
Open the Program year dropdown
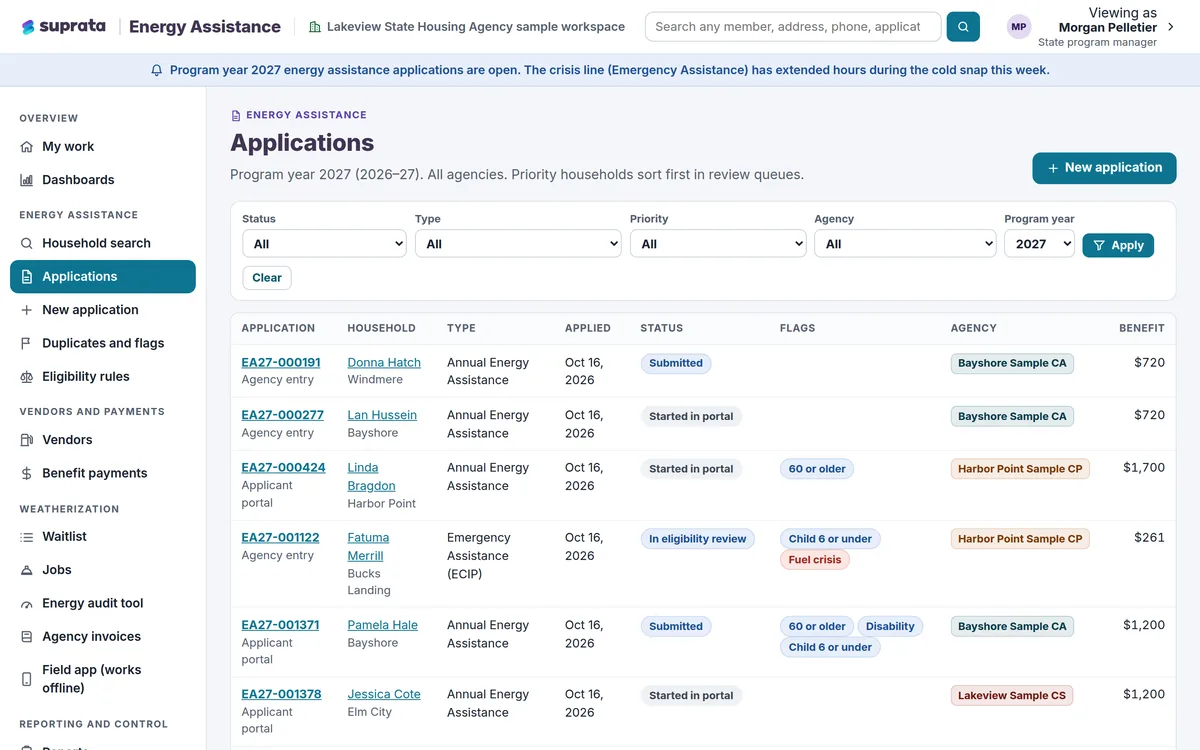tap(1039, 244)
